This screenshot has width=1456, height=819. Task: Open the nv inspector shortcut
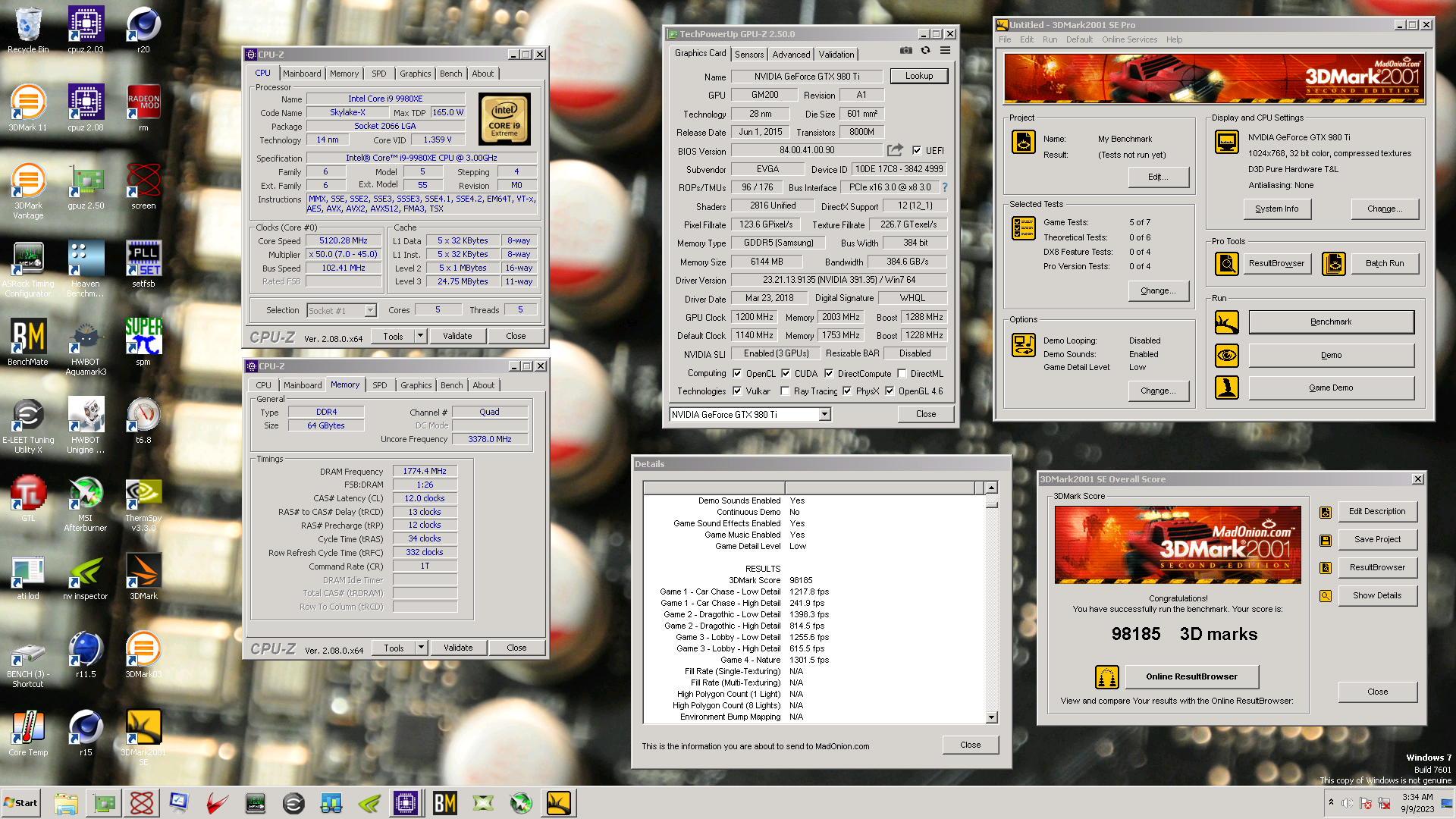(86, 578)
